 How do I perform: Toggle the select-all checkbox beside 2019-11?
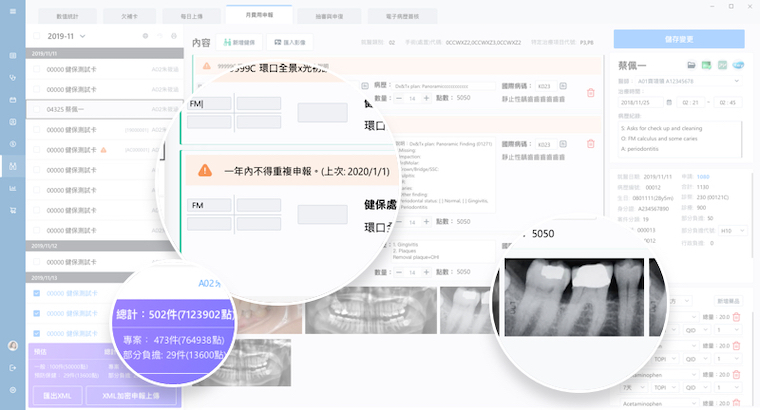[37, 37]
